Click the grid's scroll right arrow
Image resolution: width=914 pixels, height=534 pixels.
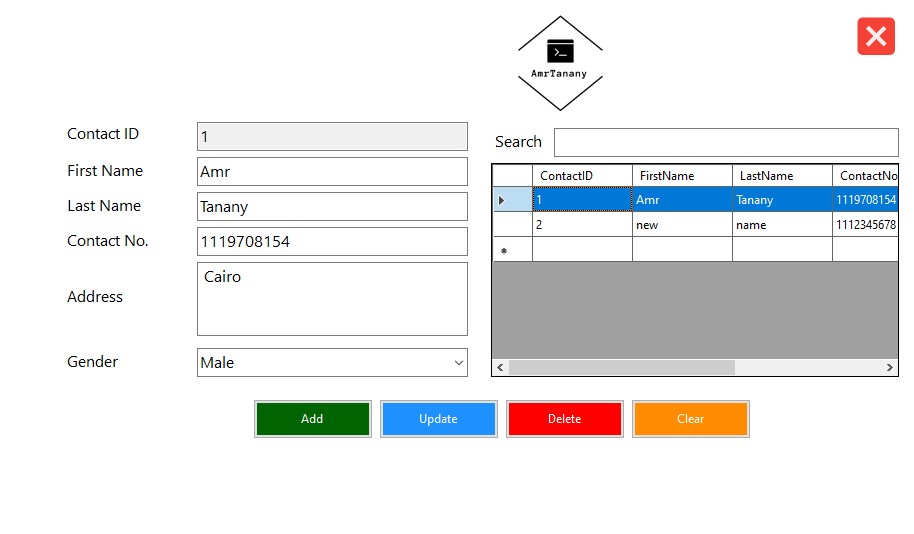click(x=890, y=367)
